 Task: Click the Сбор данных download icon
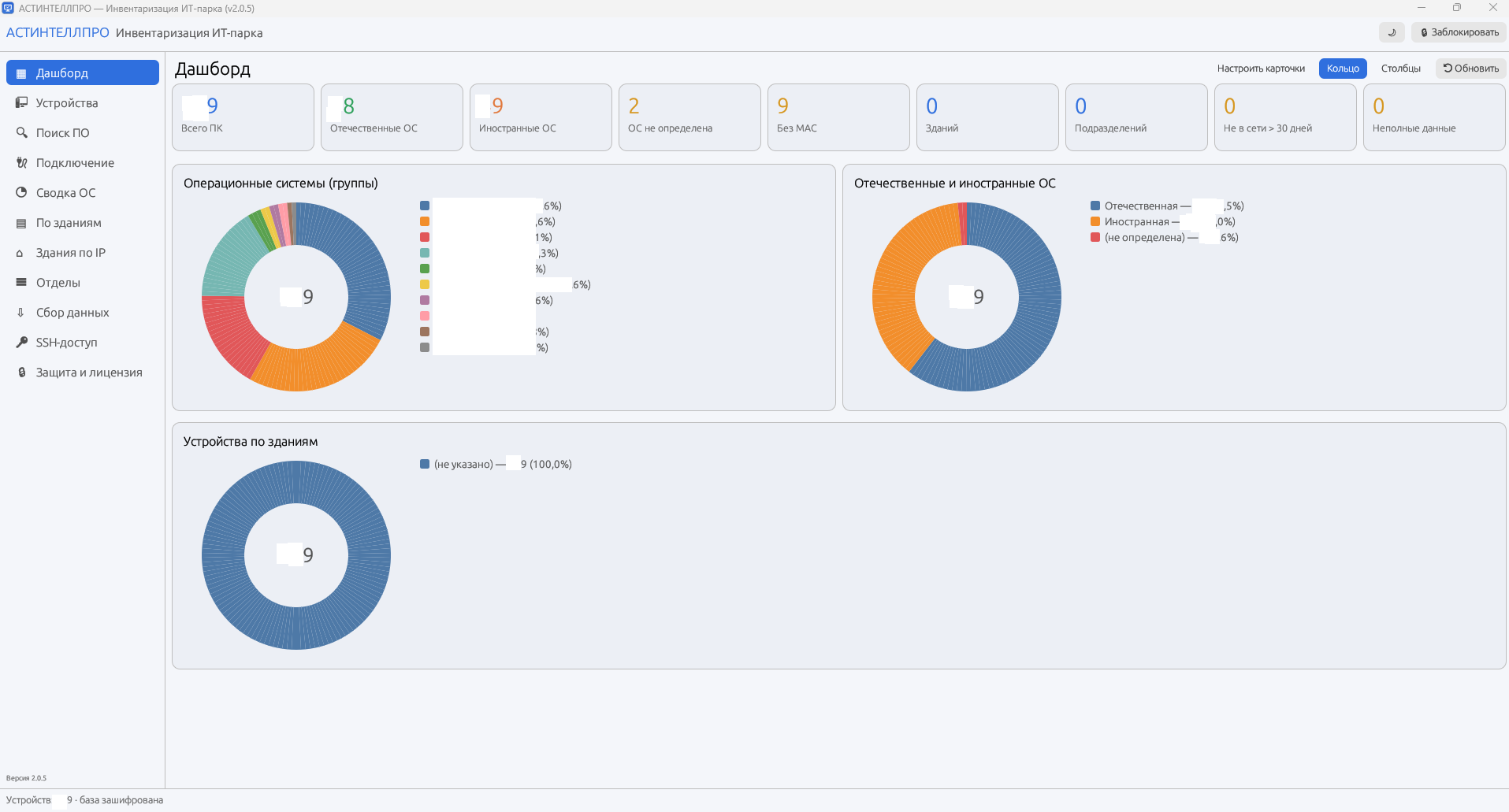coord(21,313)
